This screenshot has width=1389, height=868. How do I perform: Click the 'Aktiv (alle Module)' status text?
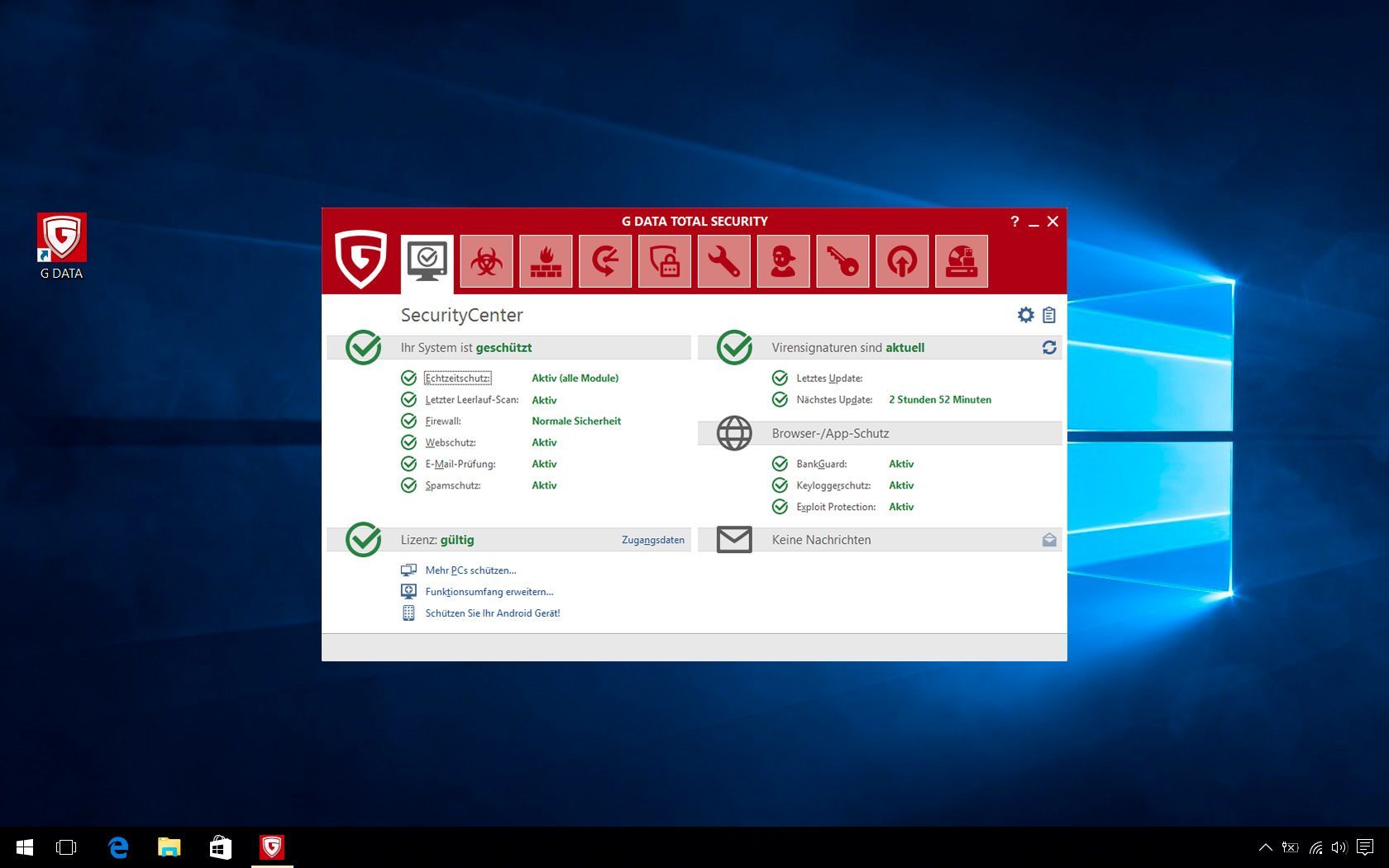[575, 379]
